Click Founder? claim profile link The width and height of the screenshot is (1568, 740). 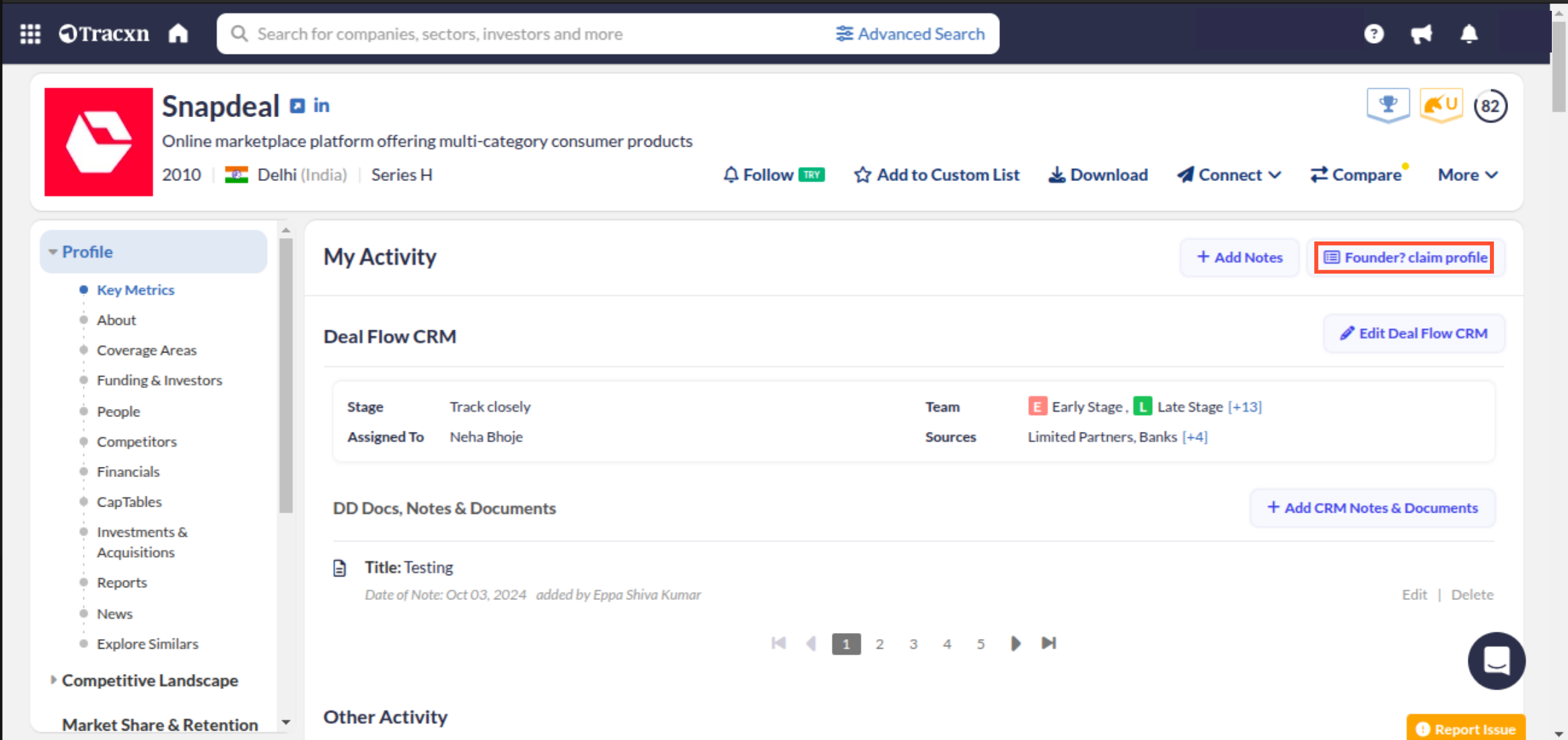(x=1405, y=258)
